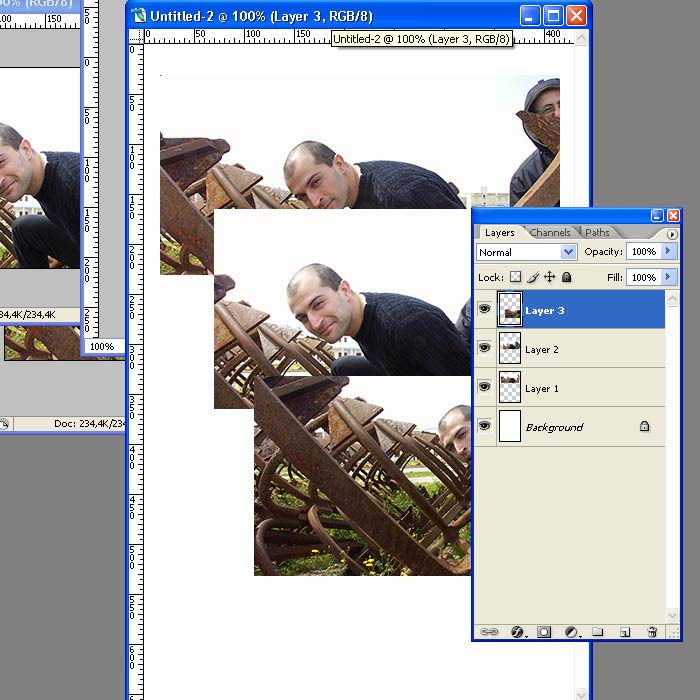The image size is (700, 700).
Task: Select the "Background" layer name
Action: point(554,428)
